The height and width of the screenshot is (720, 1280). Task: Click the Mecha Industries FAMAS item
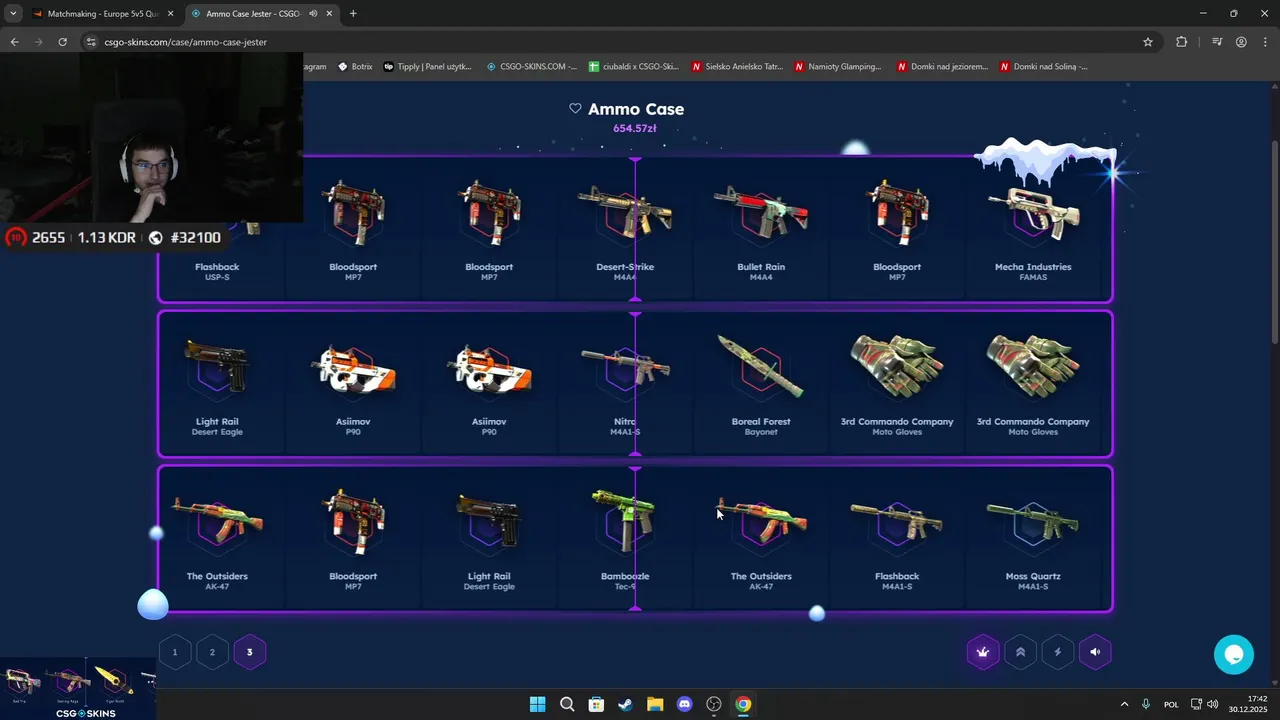point(1033,230)
